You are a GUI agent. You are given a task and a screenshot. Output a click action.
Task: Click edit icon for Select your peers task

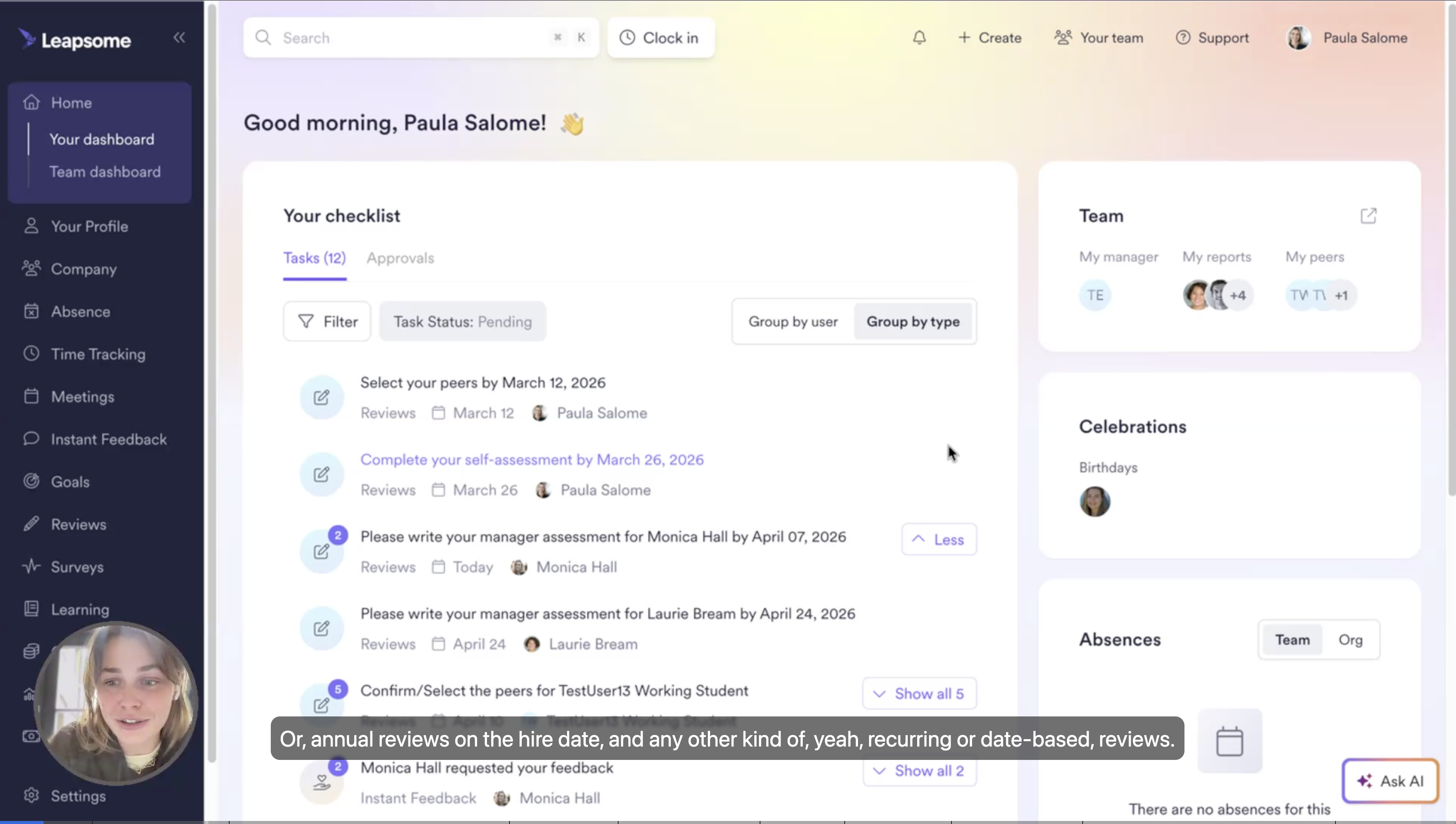tap(321, 397)
